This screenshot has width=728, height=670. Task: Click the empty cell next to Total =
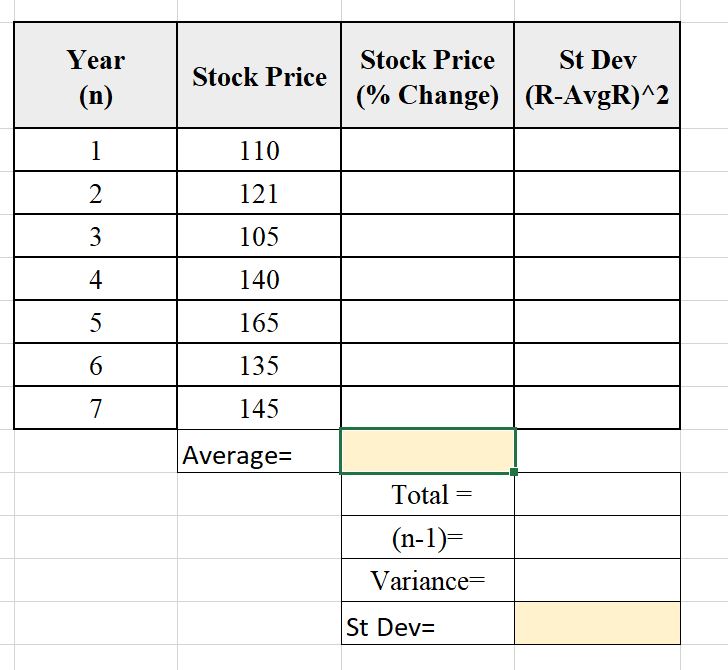(597, 494)
